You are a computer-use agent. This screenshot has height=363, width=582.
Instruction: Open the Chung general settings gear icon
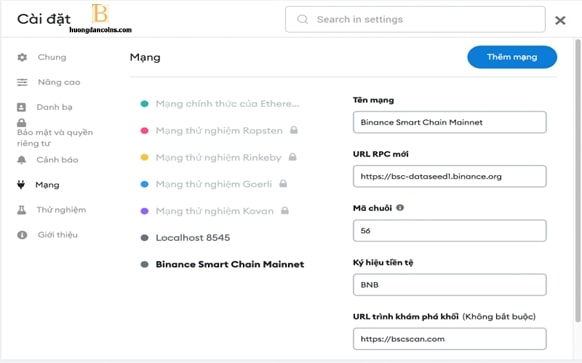pyautogui.click(x=22, y=57)
